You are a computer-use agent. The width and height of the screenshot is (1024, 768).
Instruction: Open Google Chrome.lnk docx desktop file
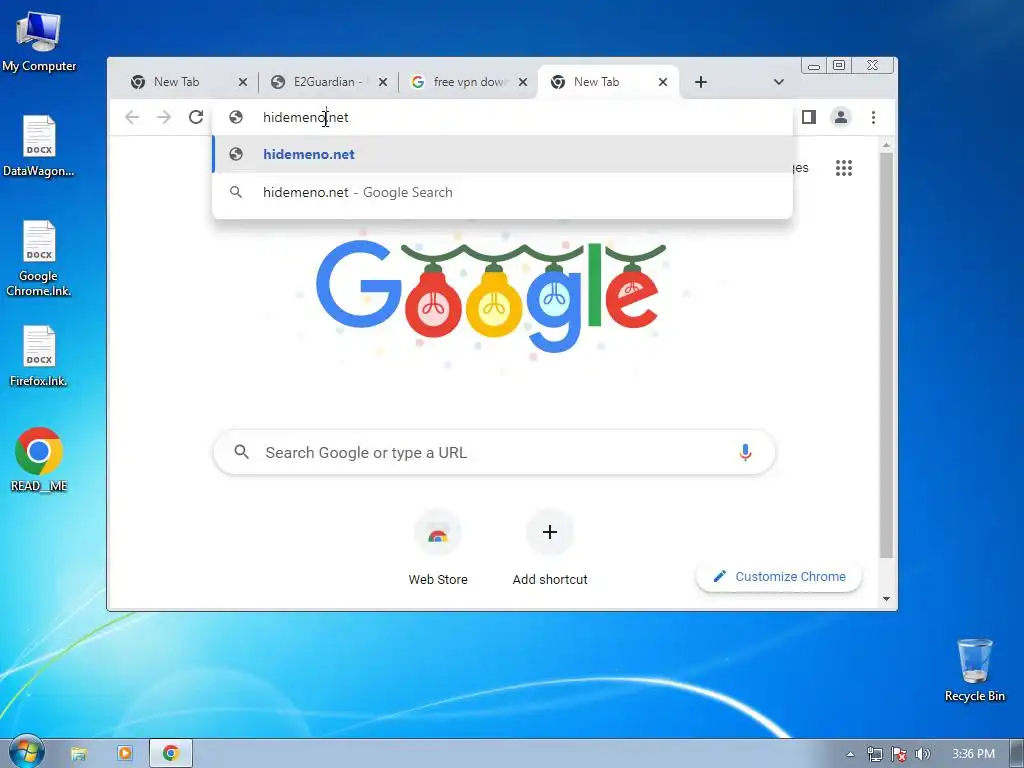pos(39,259)
